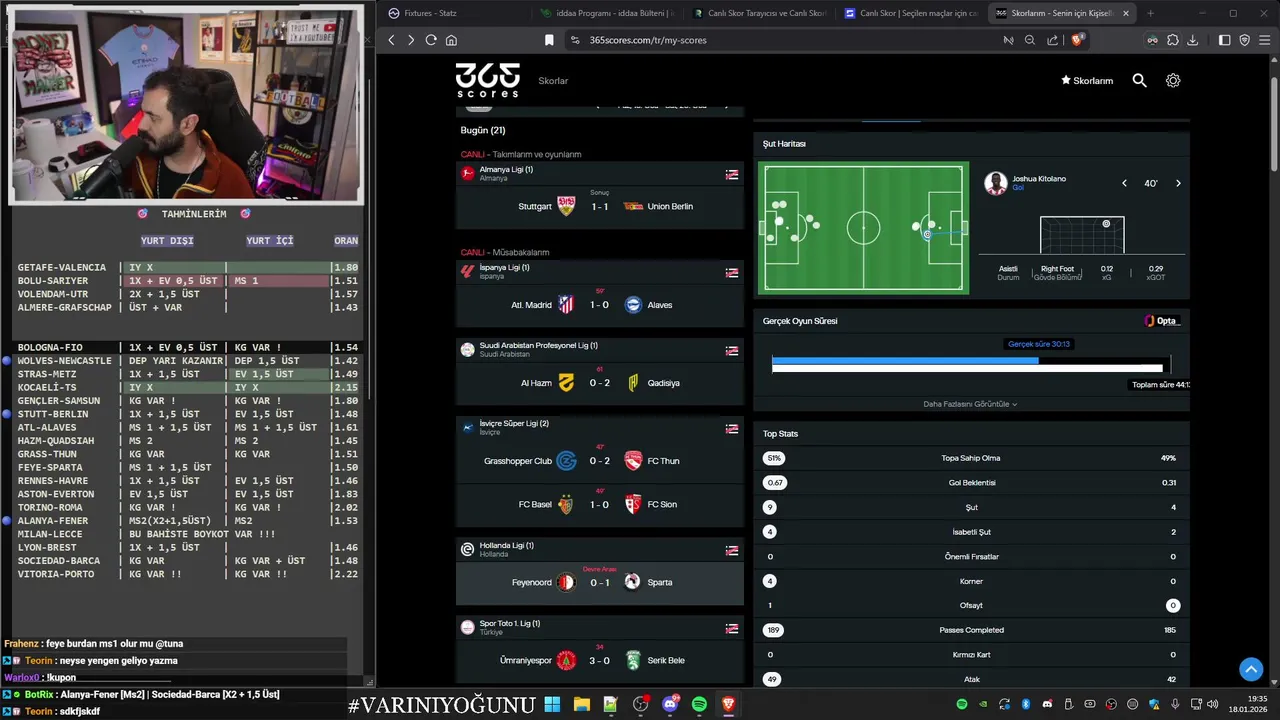Viewport: 1280px width, 720px height.
Task: Open File Explorer from the taskbar
Action: click(581, 704)
